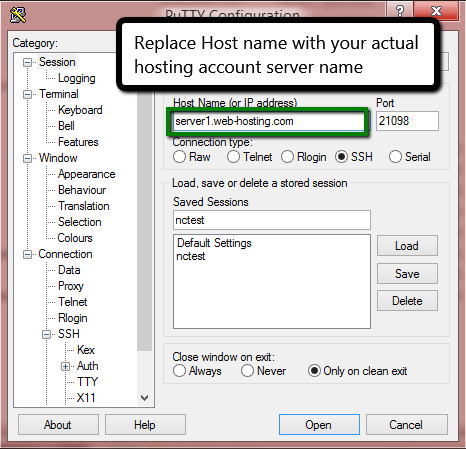Screen dimensions: 466x449
Task: Select nctest in the saved sessions list
Action: pyautogui.click(x=191, y=256)
